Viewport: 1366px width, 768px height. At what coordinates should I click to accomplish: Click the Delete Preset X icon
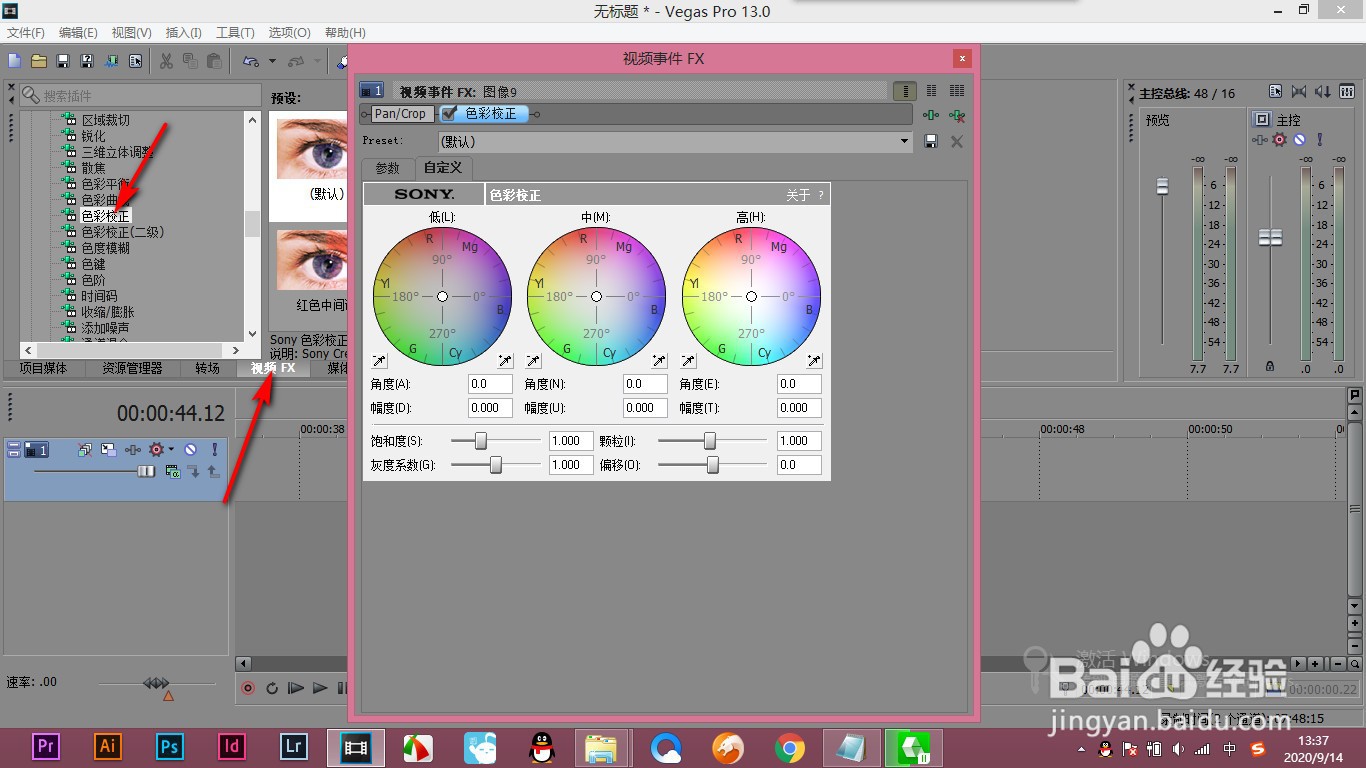(x=957, y=142)
